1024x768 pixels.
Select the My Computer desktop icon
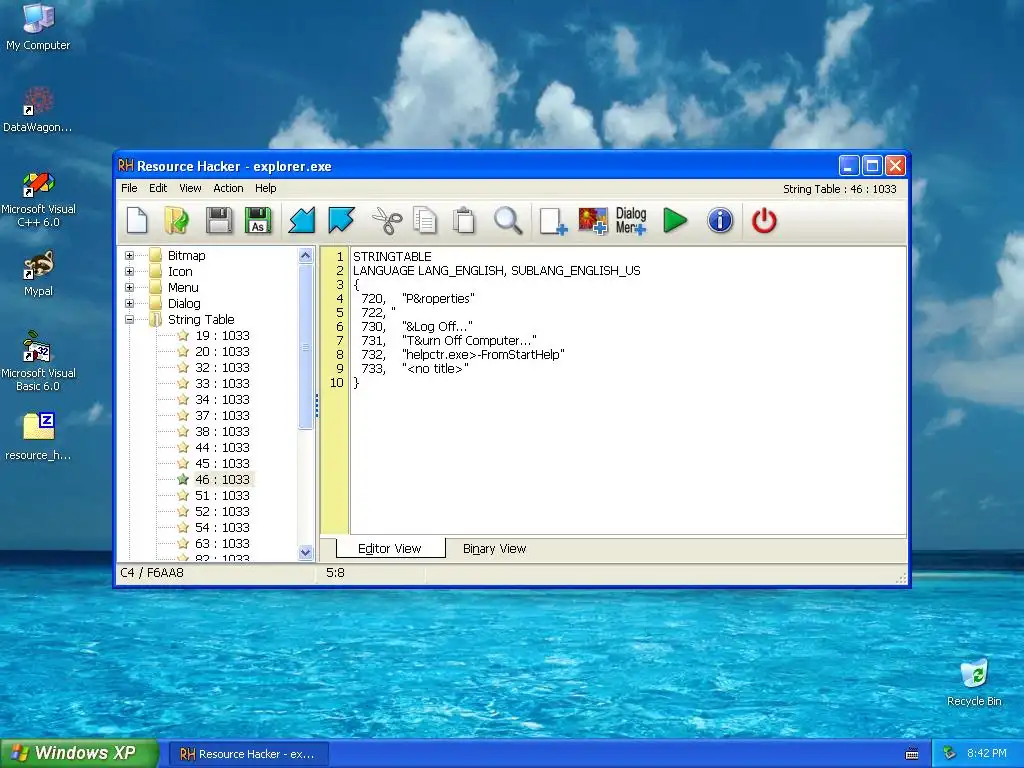(38, 27)
